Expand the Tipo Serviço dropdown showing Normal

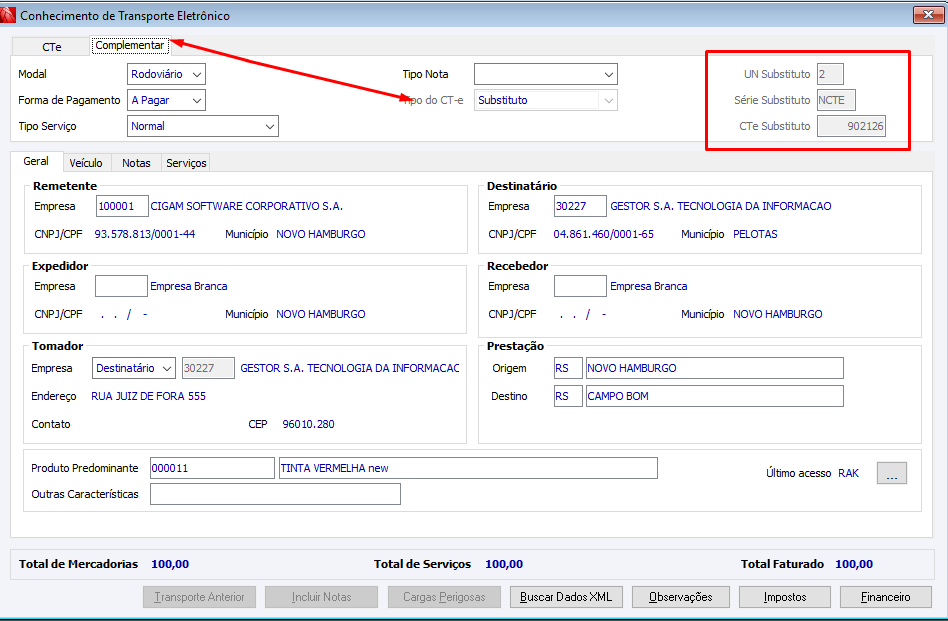click(203, 126)
